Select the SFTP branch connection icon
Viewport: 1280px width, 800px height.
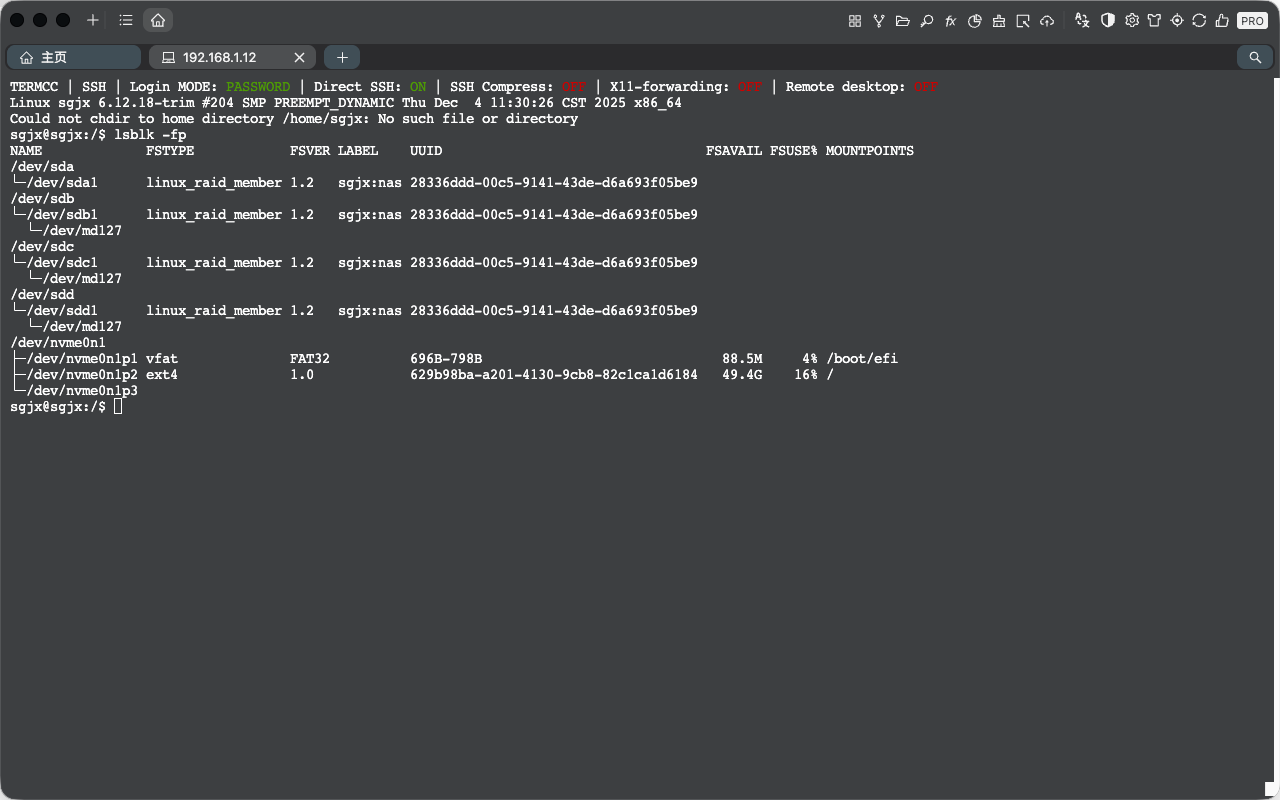[x=879, y=20]
